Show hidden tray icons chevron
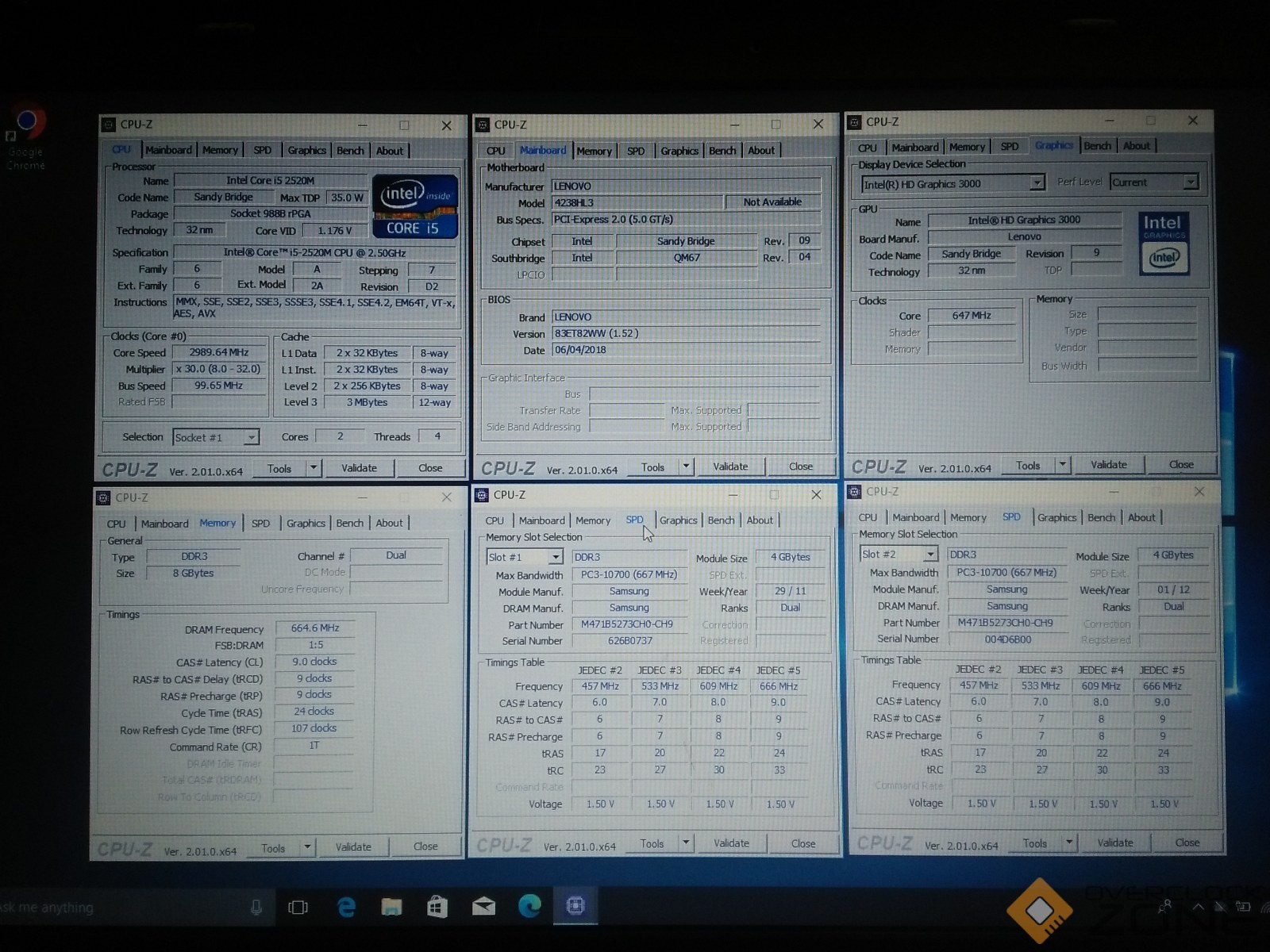Screen dimensions: 1270x952 click(x=1198, y=906)
